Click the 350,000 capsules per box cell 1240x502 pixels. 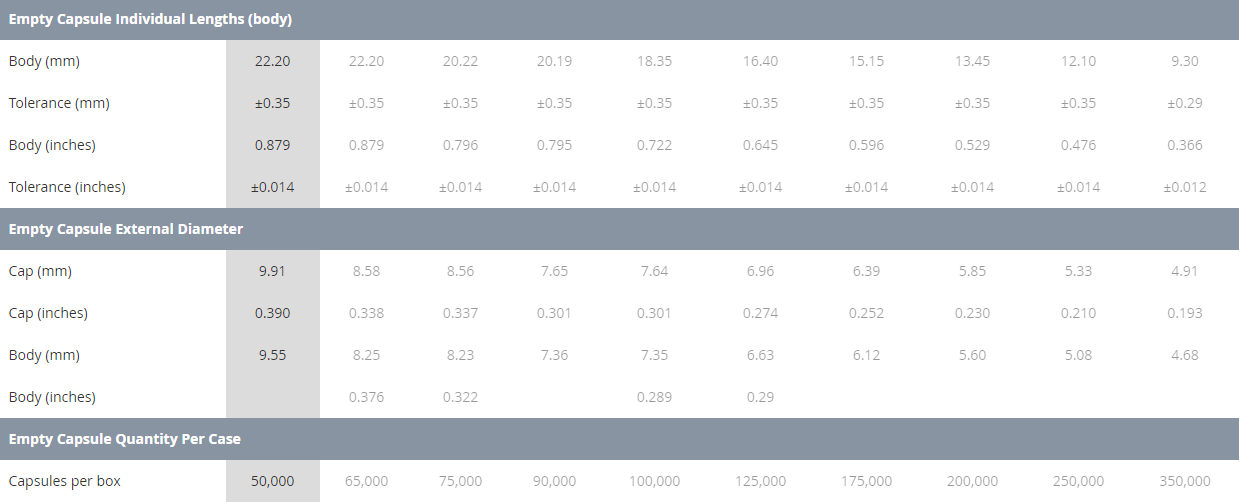click(x=1185, y=481)
